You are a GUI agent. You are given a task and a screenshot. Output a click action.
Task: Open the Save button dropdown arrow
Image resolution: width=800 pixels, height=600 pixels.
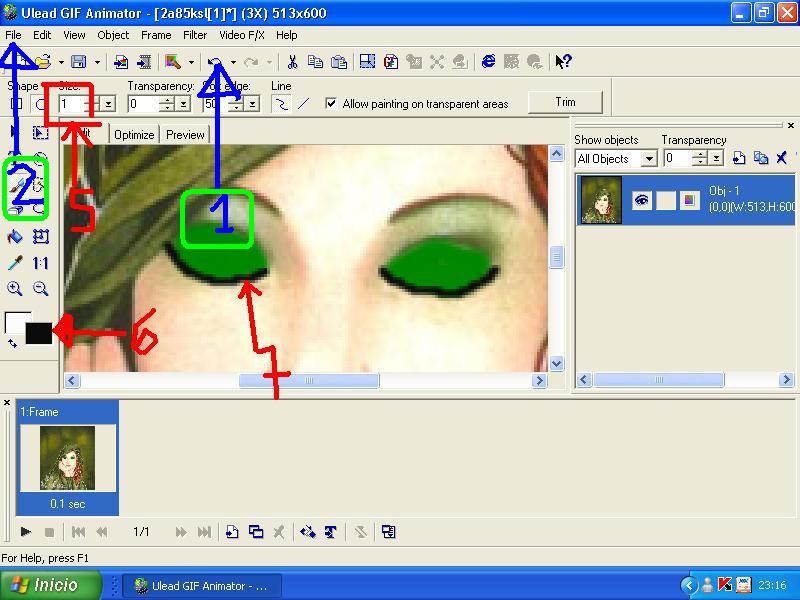[x=97, y=62]
